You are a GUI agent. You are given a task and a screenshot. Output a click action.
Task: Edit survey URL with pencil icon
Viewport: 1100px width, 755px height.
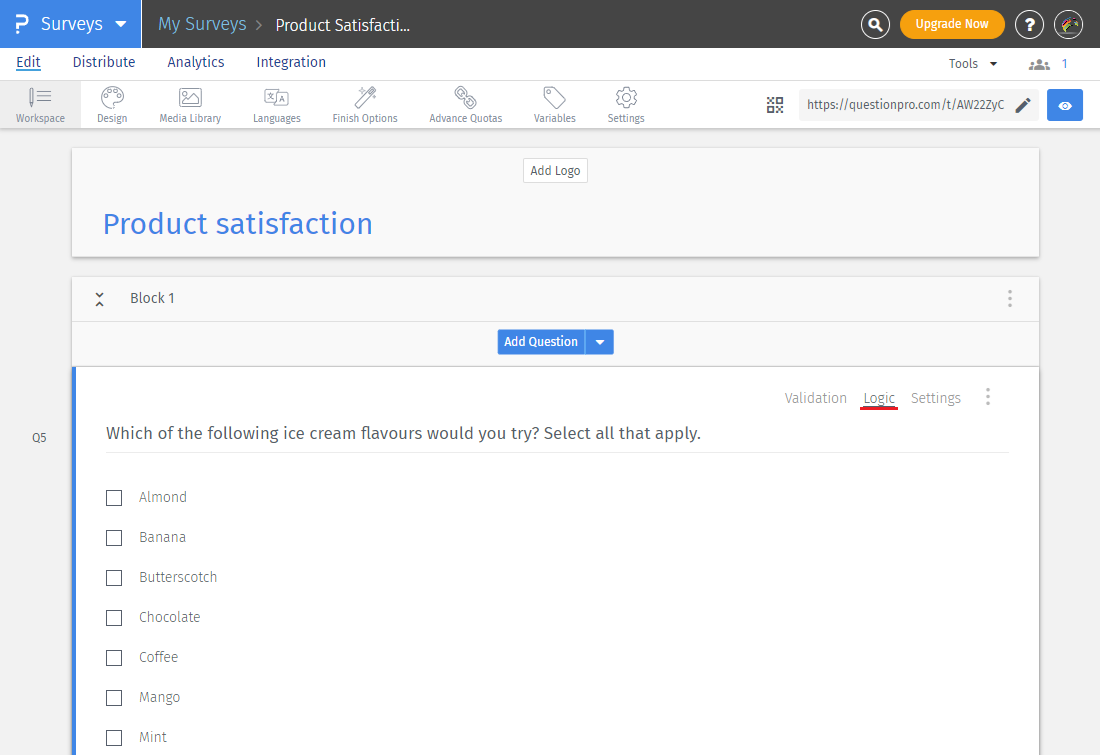click(1023, 105)
